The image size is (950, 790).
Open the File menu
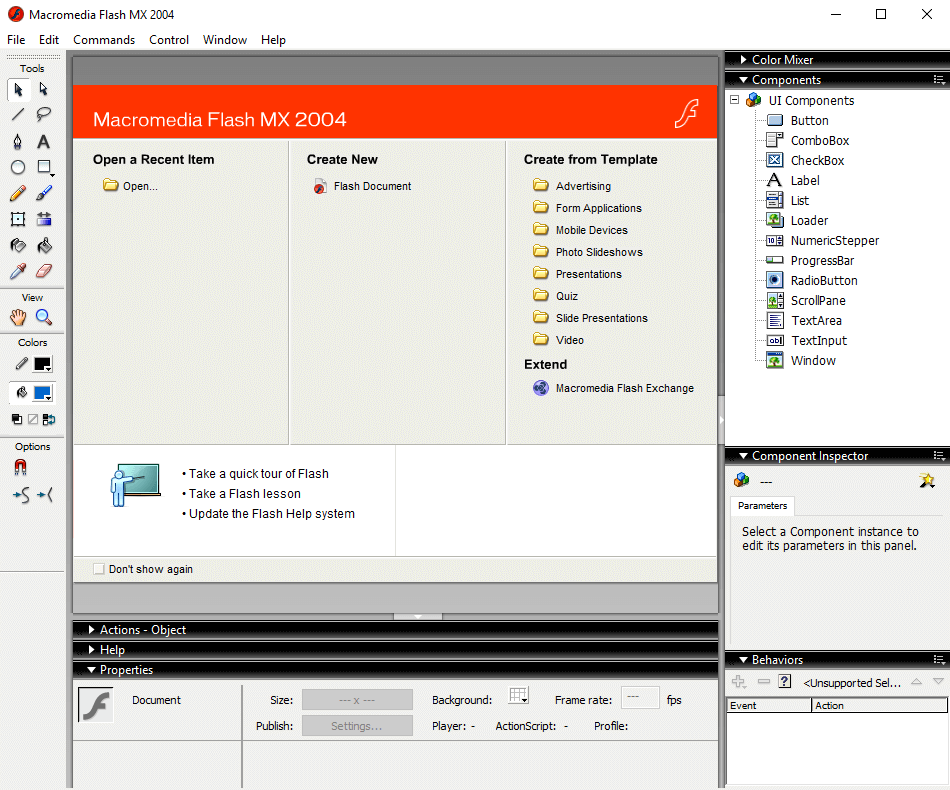point(16,40)
